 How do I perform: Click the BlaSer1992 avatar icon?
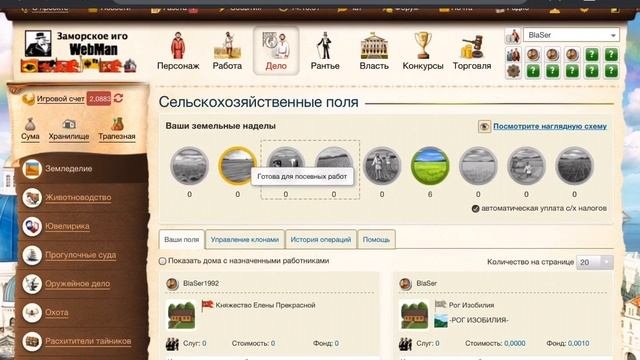tap(172, 284)
